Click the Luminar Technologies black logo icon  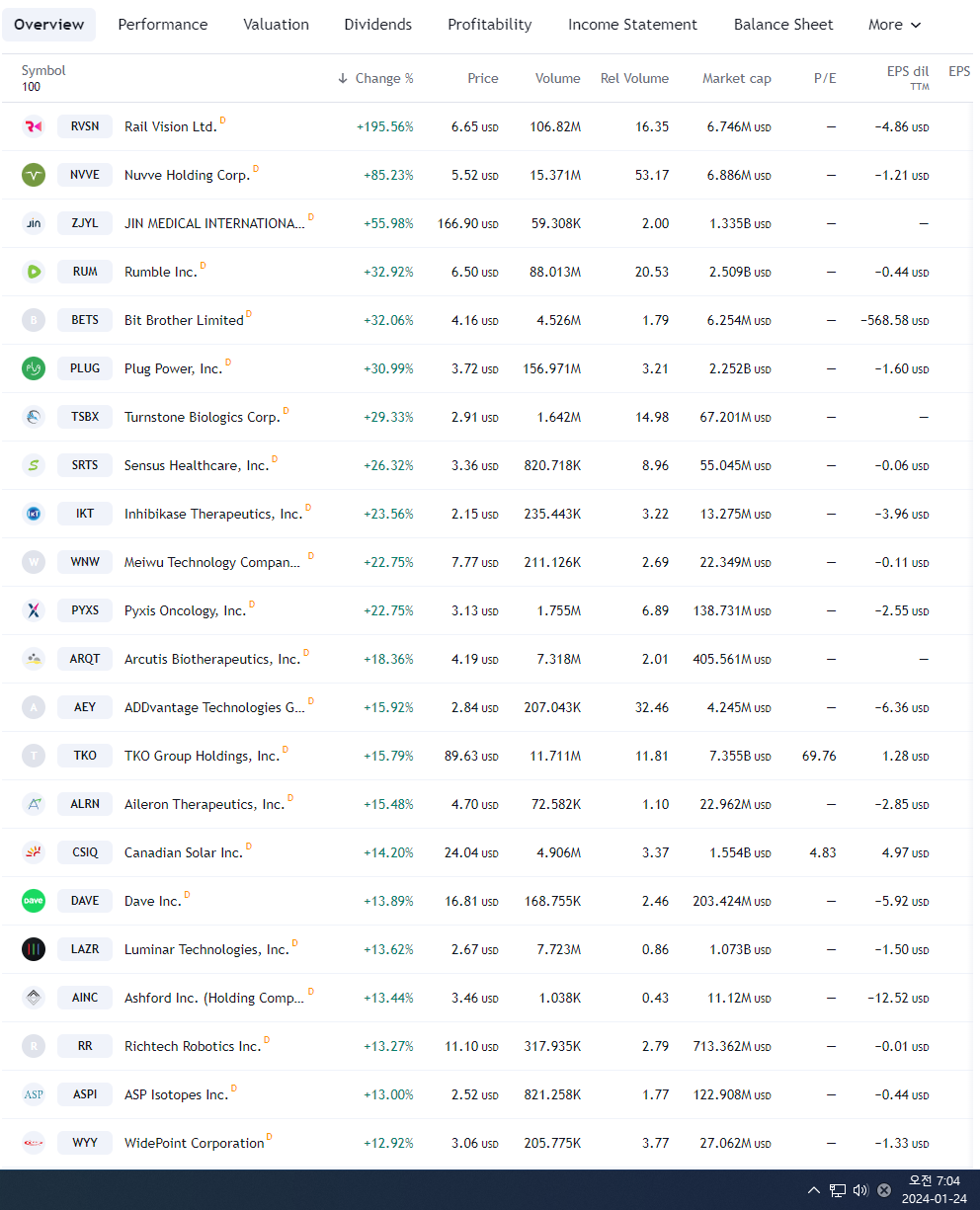34,949
